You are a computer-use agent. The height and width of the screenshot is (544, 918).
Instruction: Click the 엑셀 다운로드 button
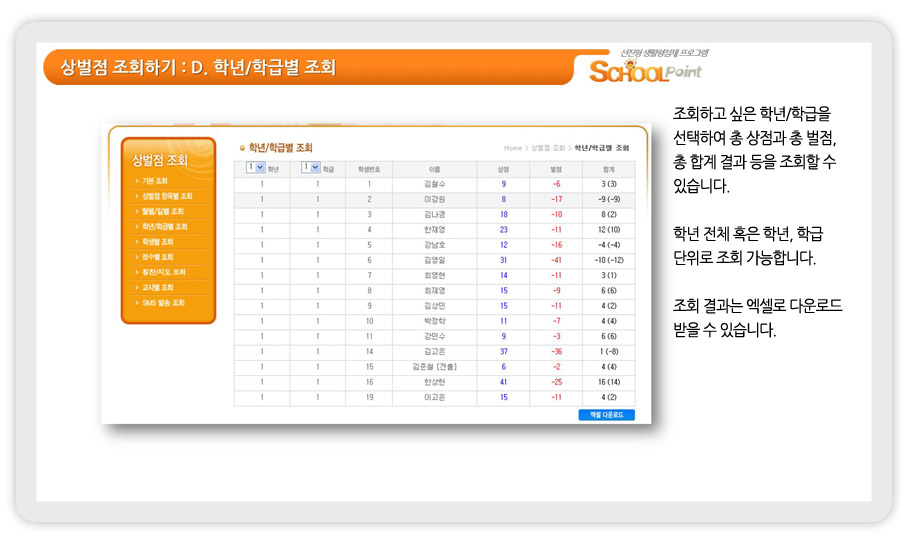[x=606, y=414]
